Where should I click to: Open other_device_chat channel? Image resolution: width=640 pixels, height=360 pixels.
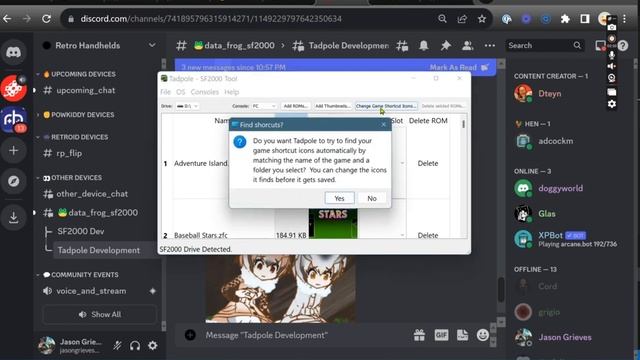[x=92, y=194]
